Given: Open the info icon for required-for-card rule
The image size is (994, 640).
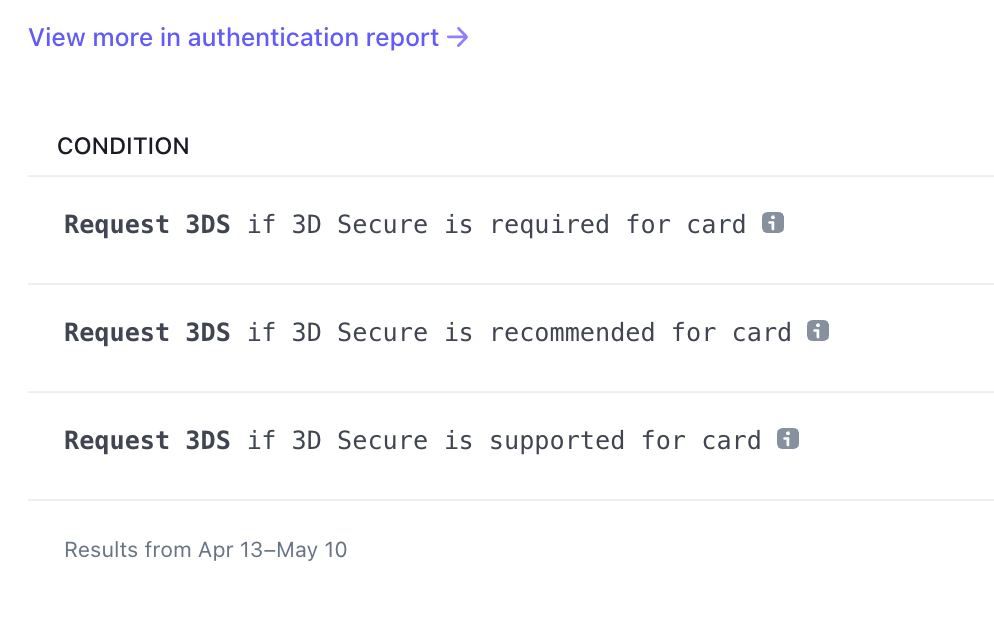Looking at the screenshot, I should (772, 223).
